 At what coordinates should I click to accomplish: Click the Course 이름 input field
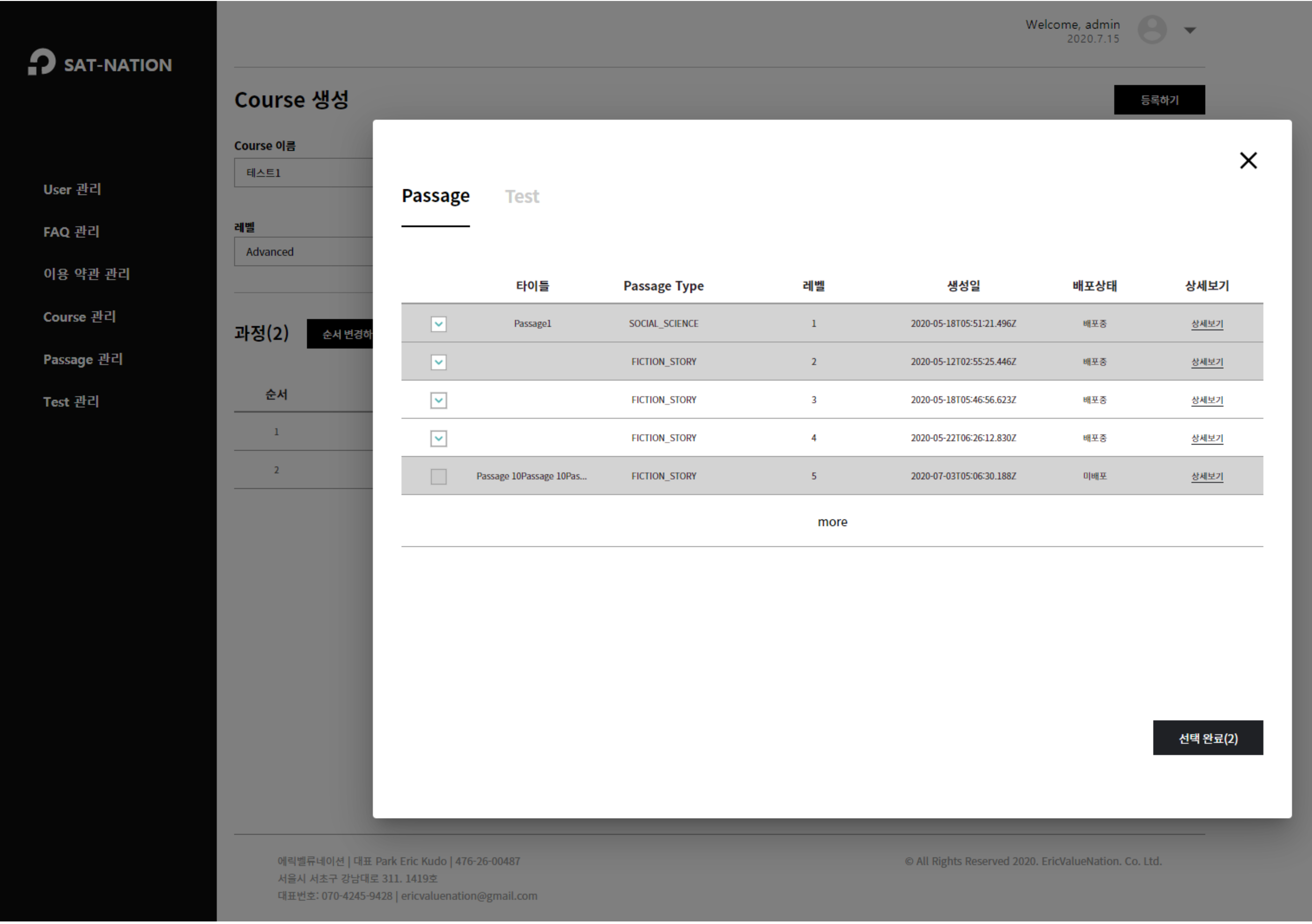pyautogui.click(x=303, y=173)
